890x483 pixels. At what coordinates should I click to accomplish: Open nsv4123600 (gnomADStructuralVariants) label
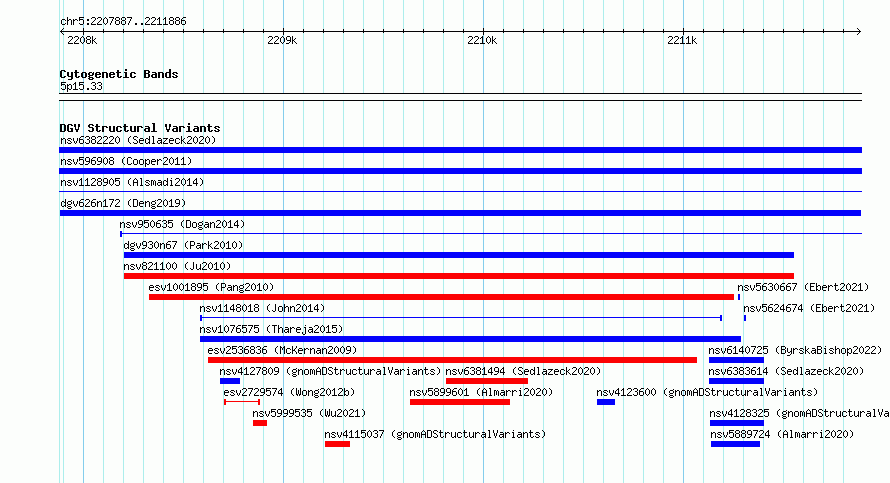pos(707,392)
